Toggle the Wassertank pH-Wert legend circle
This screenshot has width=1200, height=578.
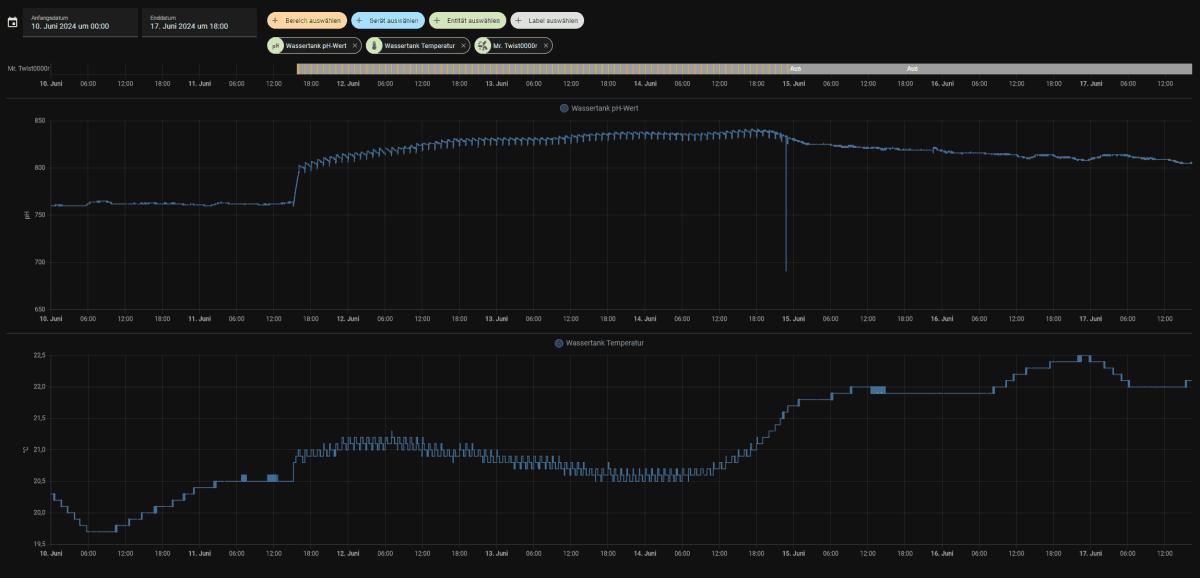(x=564, y=107)
